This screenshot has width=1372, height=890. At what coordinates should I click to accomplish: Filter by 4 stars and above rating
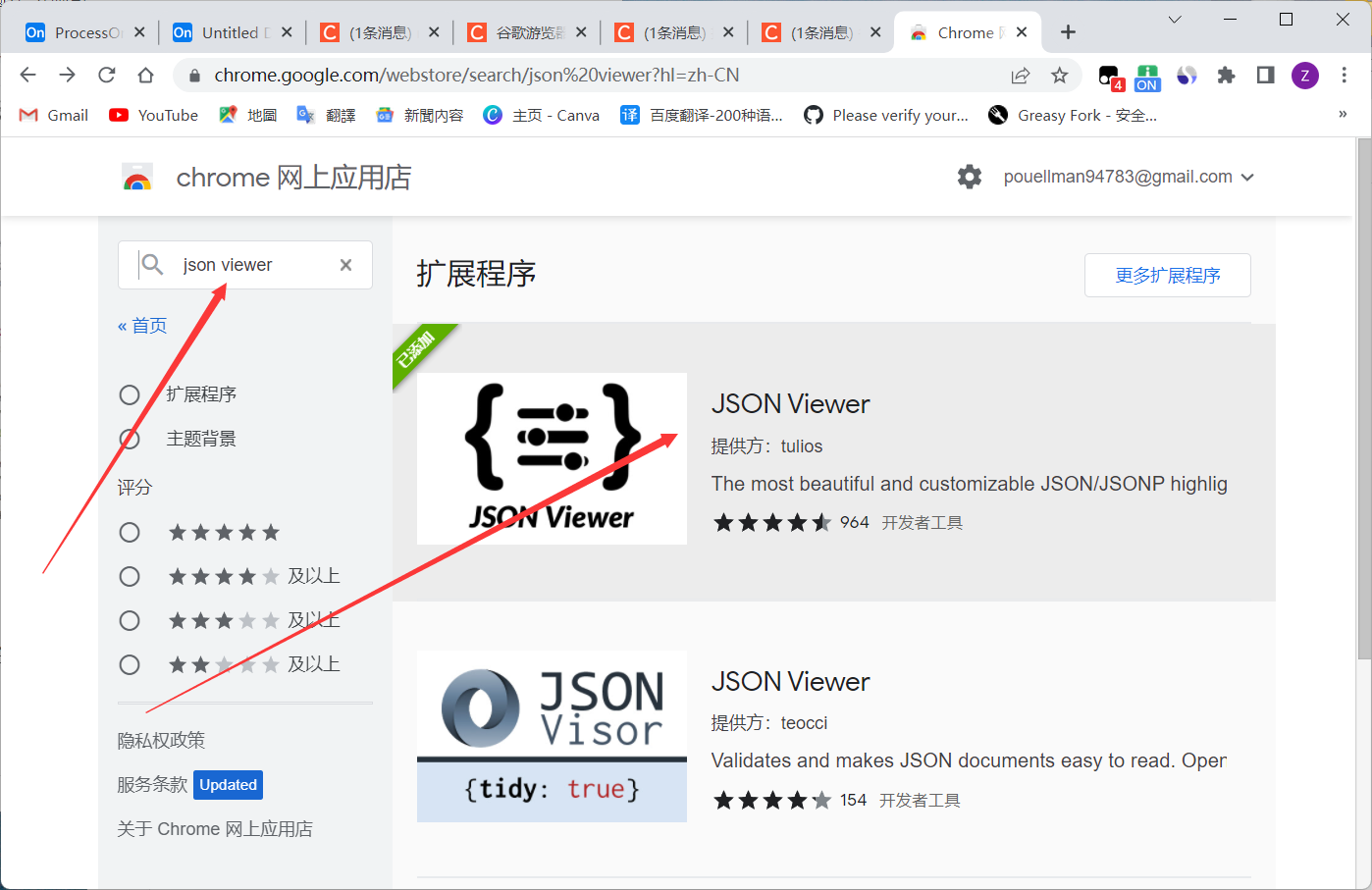click(130, 576)
